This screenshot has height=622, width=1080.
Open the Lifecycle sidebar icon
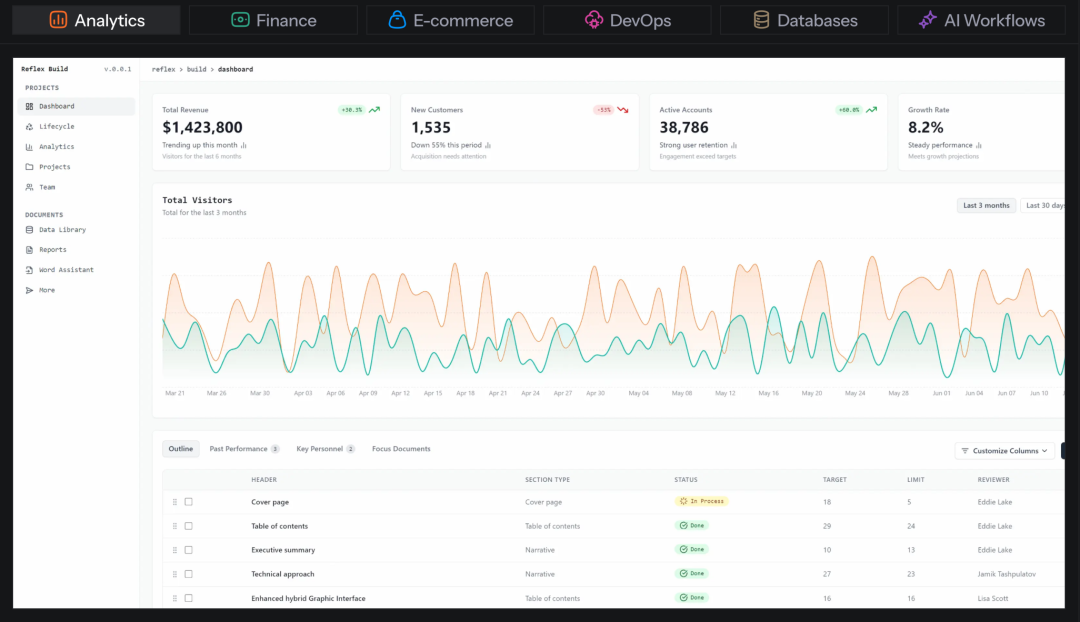pos(29,127)
